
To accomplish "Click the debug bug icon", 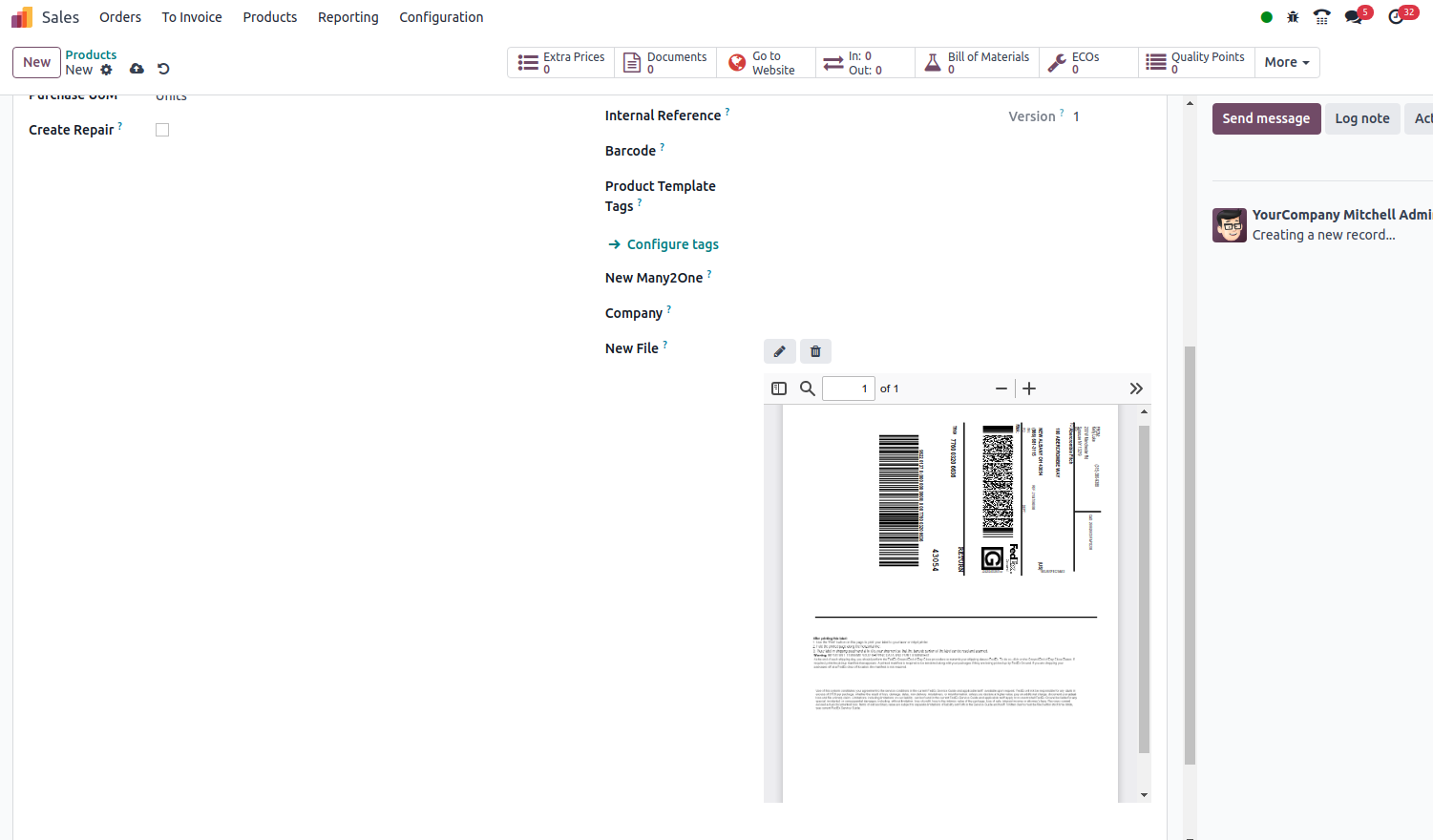I will pos(1293,17).
